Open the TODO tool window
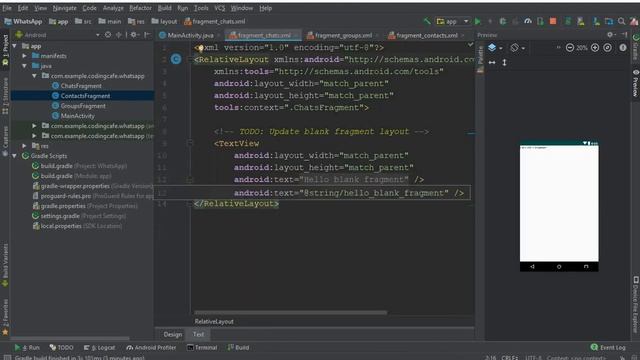This screenshot has width=640, height=360. [x=62, y=348]
